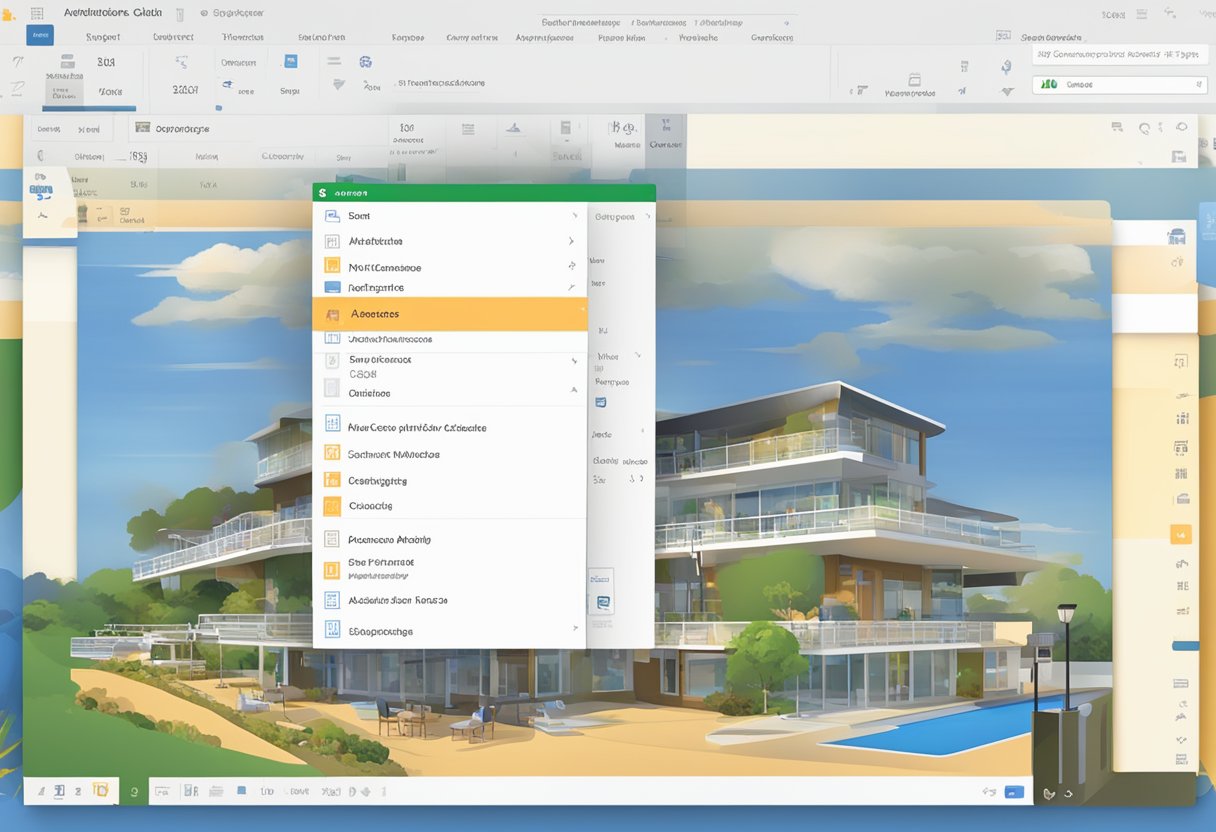Click the blue monitor icon beside the first menu entry
This screenshot has width=1216, height=832.
[x=332, y=216]
